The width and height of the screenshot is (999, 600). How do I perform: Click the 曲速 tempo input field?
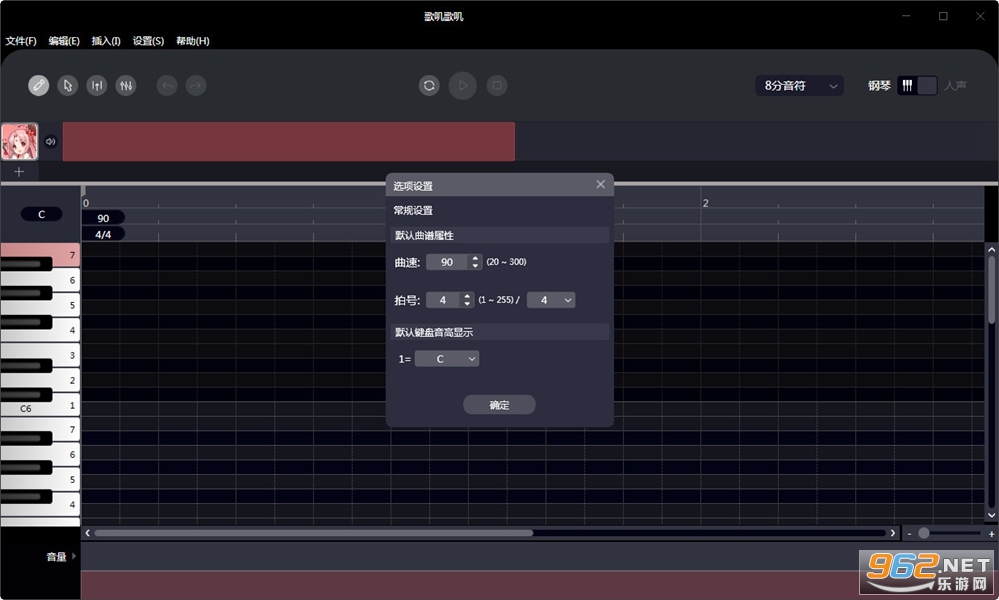pyautogui.click(x=447, y=262)
